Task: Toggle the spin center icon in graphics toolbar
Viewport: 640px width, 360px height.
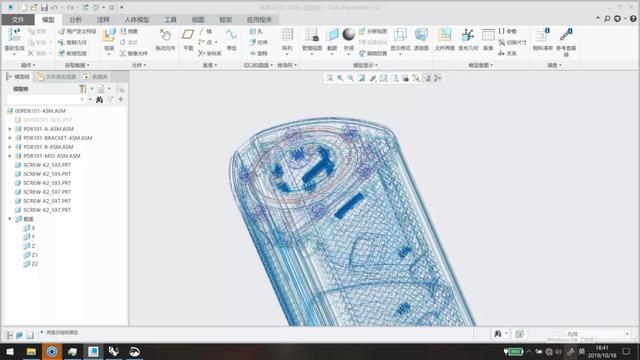Action: tap(416, 78)
